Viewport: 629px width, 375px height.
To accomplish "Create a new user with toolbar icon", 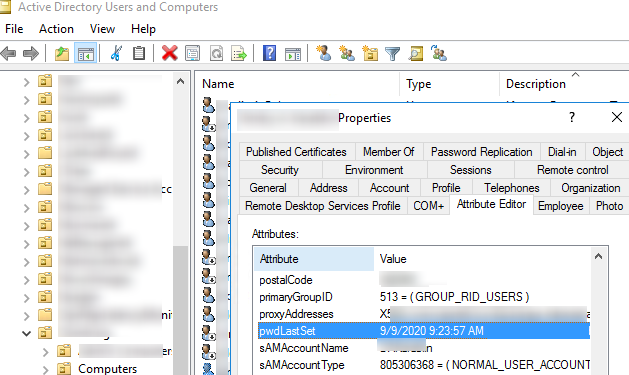I will (323, 53).
